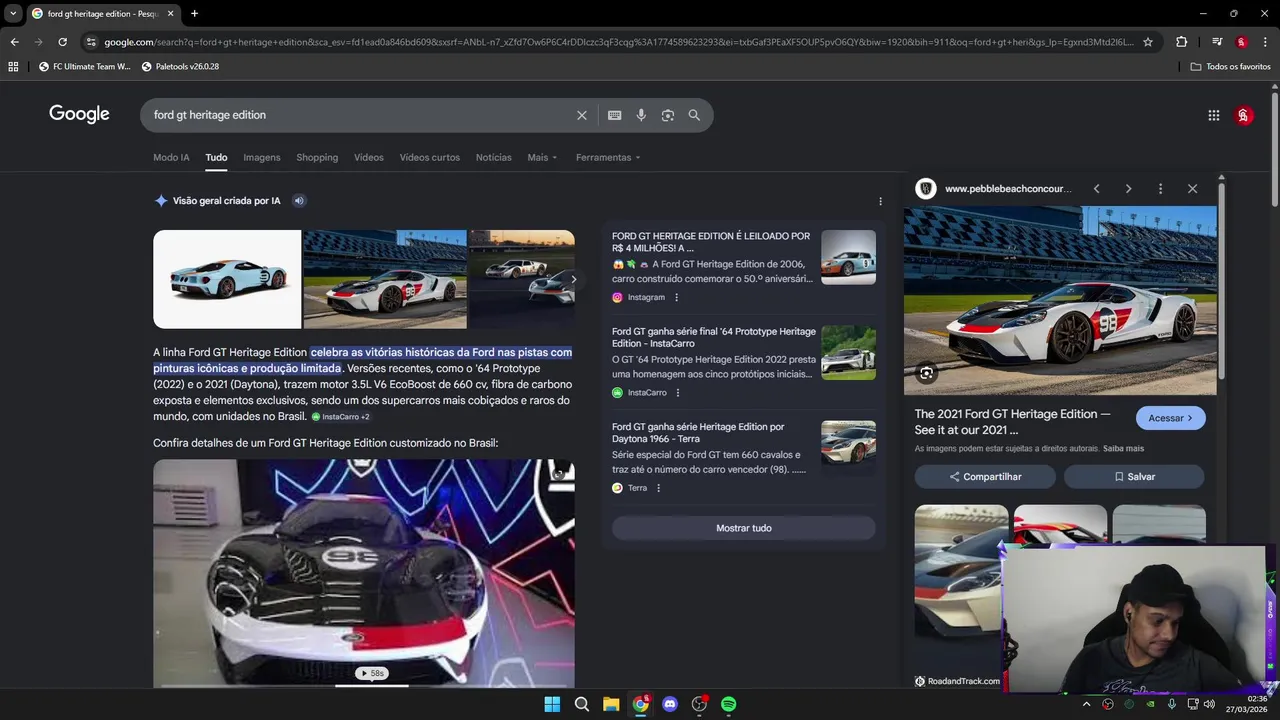This screenshot has height=720, width=1280.
Task: Open AI overview more options menu
Action: [880, 201]
